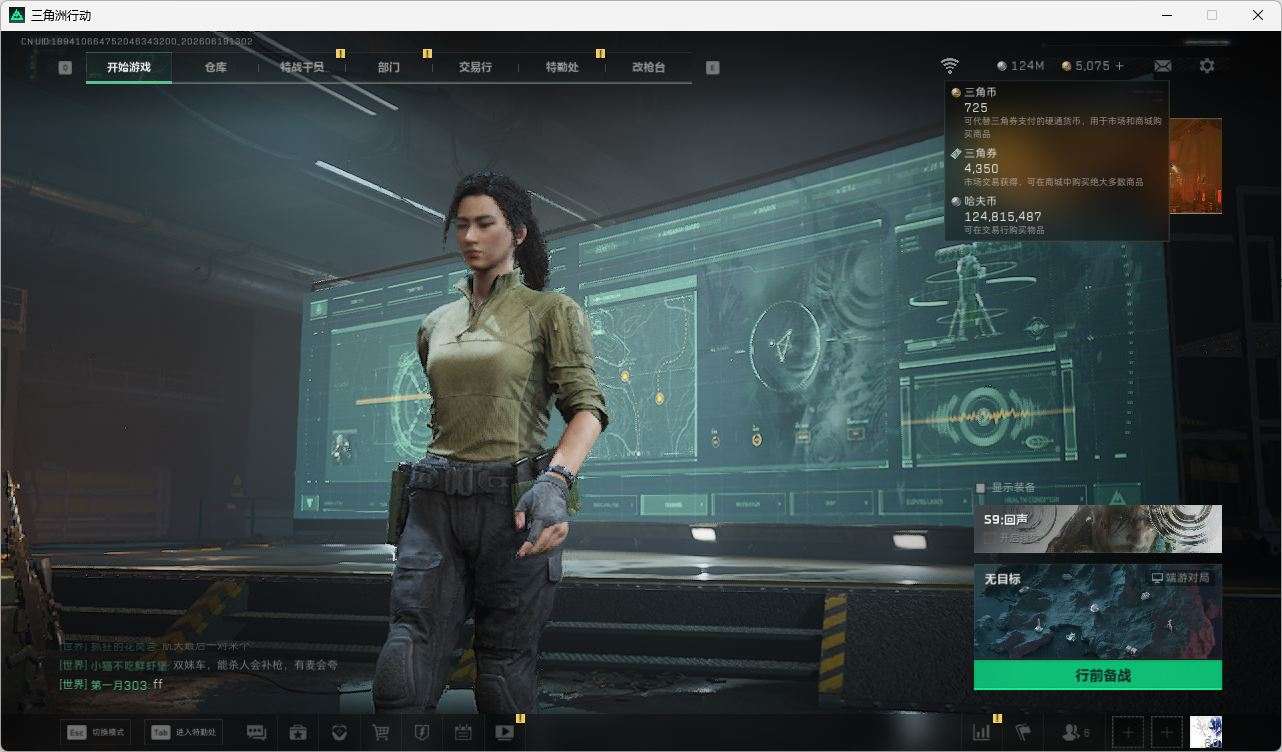Viewport: 1282px width, 752px height.
Task: Go to the 部门 tab
Action: point(389,67)
